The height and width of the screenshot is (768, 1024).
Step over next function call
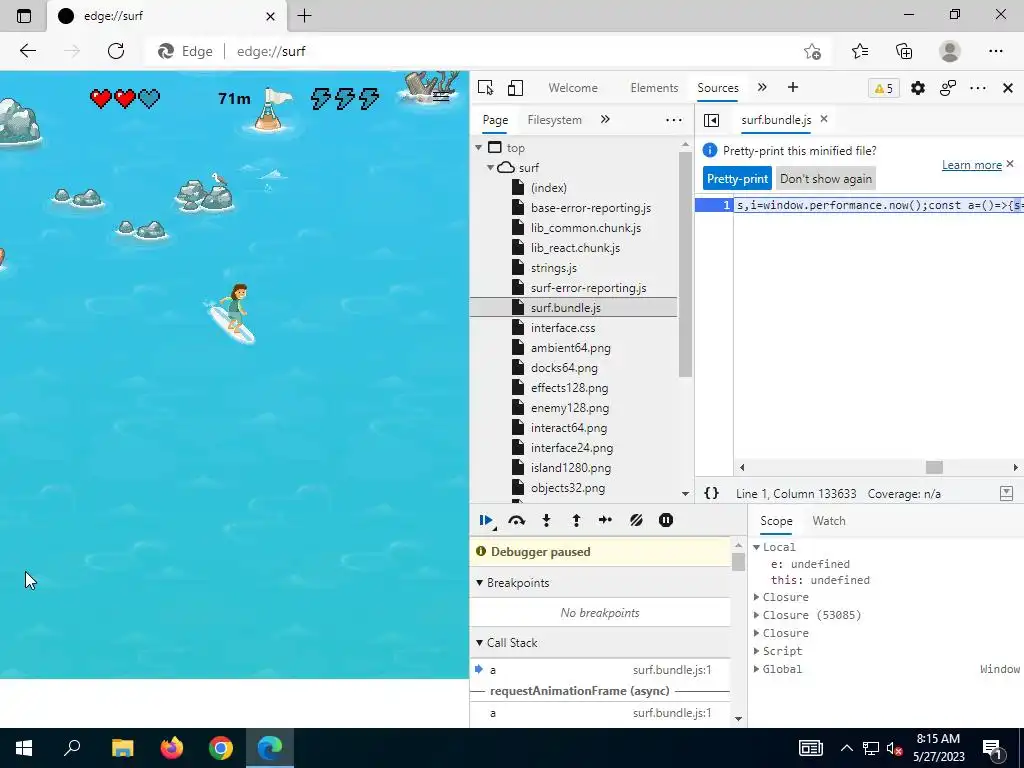tap(516, 520)
